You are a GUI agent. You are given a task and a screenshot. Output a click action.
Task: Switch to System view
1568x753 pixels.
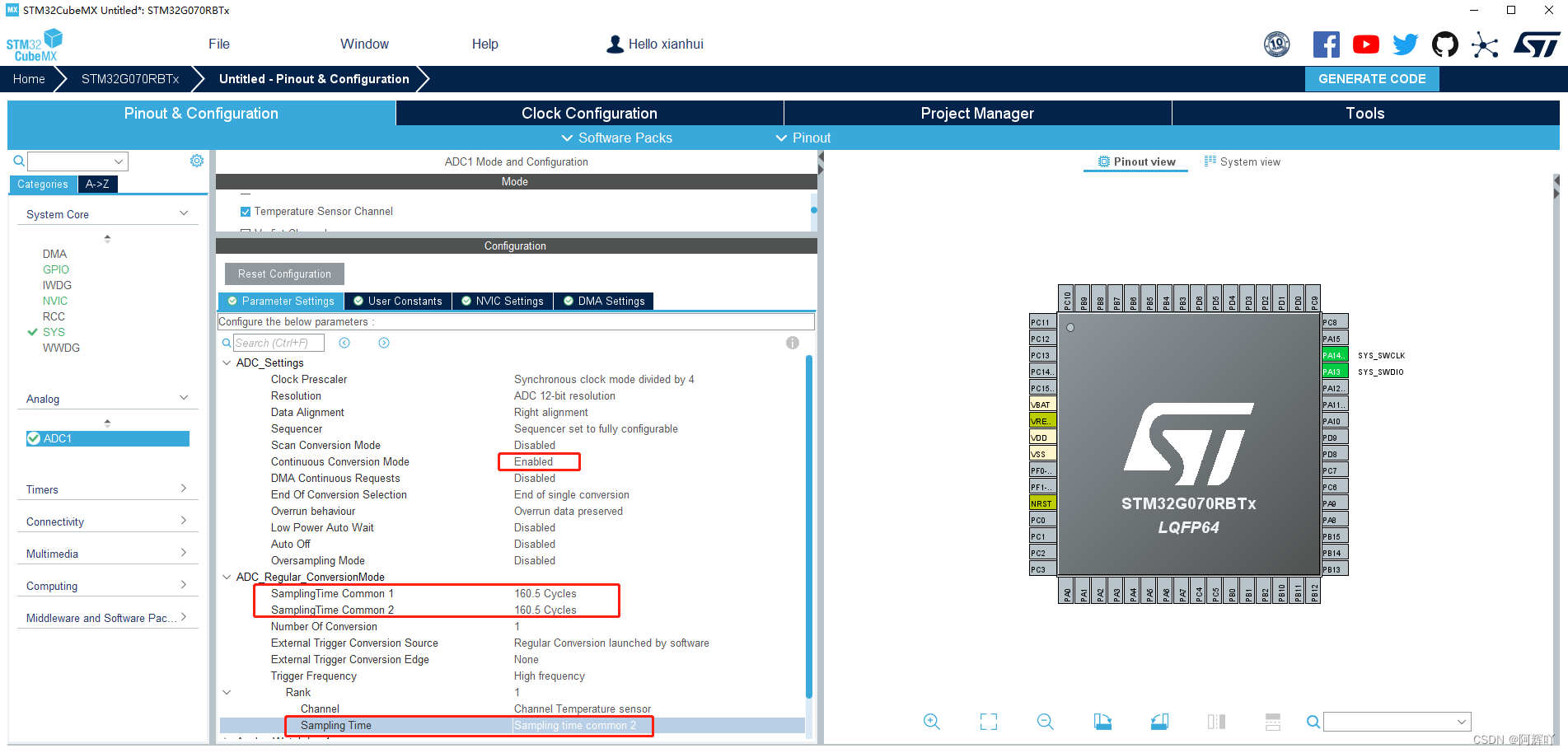[x=1243, y=161]
